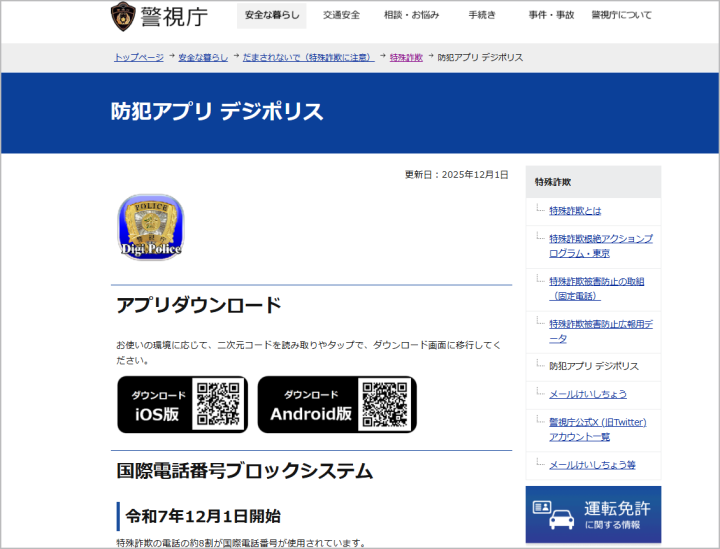Click the iOS版 download QR code
This screenshot has height=549, width=720.
[220, 404]
